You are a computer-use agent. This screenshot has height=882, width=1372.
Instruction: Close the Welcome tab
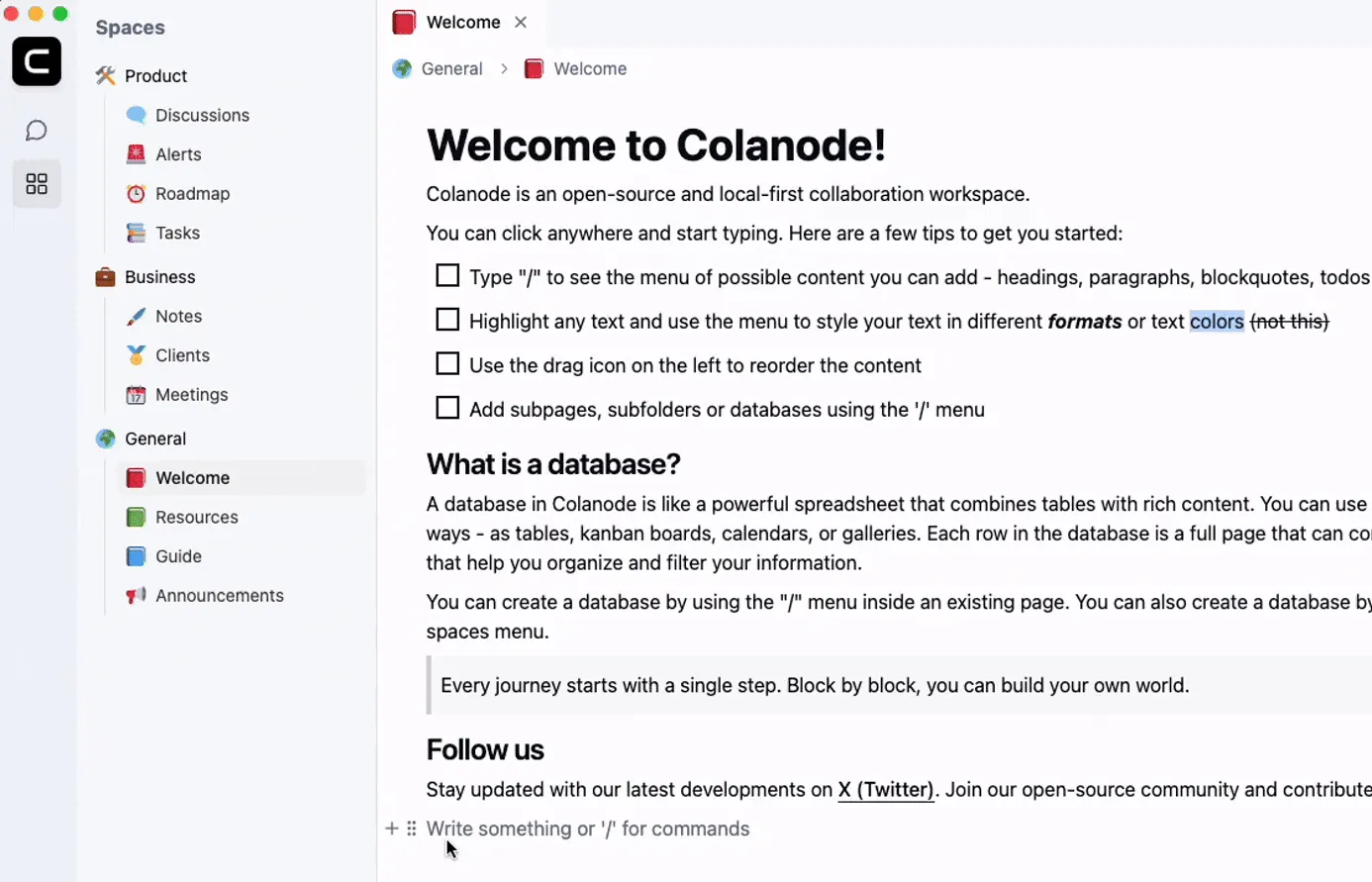tap(521, 22)
